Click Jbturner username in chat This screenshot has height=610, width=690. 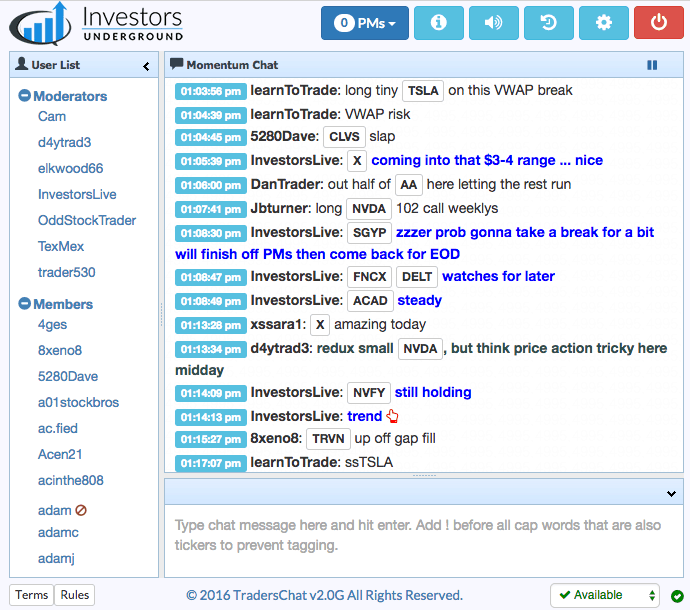pos(277,209)
